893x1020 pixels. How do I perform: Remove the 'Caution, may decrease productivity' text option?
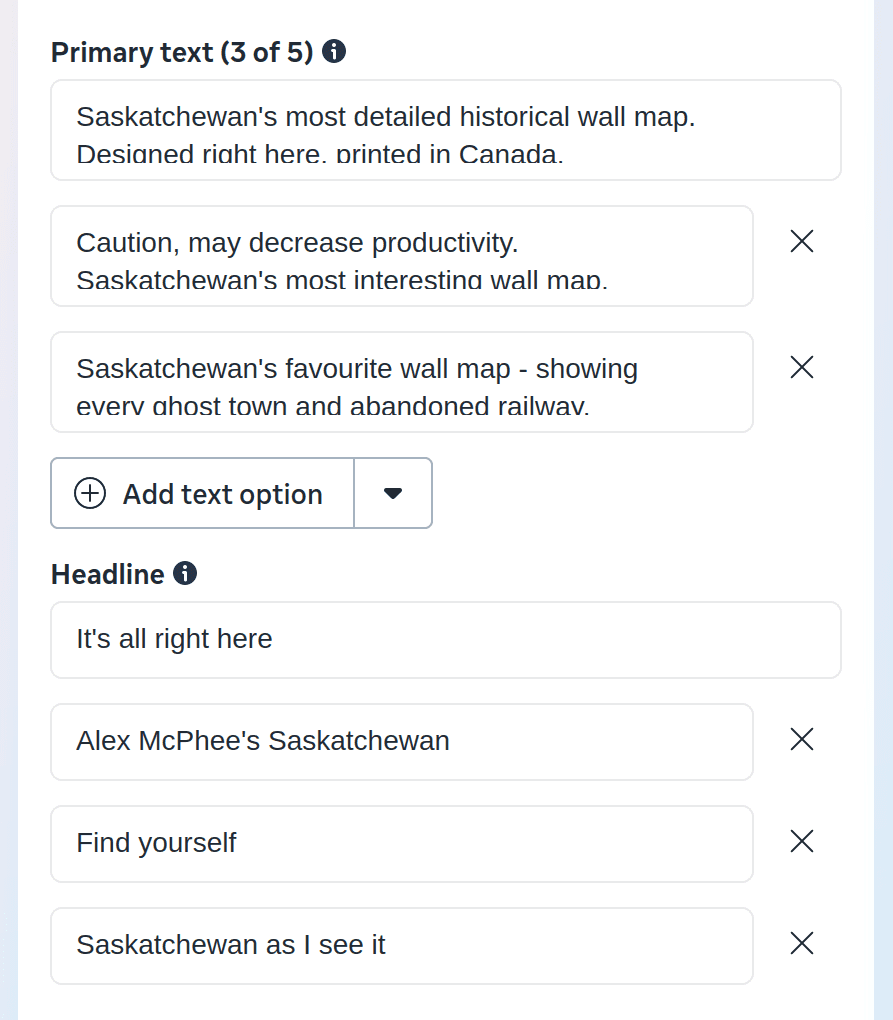[802, 241]
